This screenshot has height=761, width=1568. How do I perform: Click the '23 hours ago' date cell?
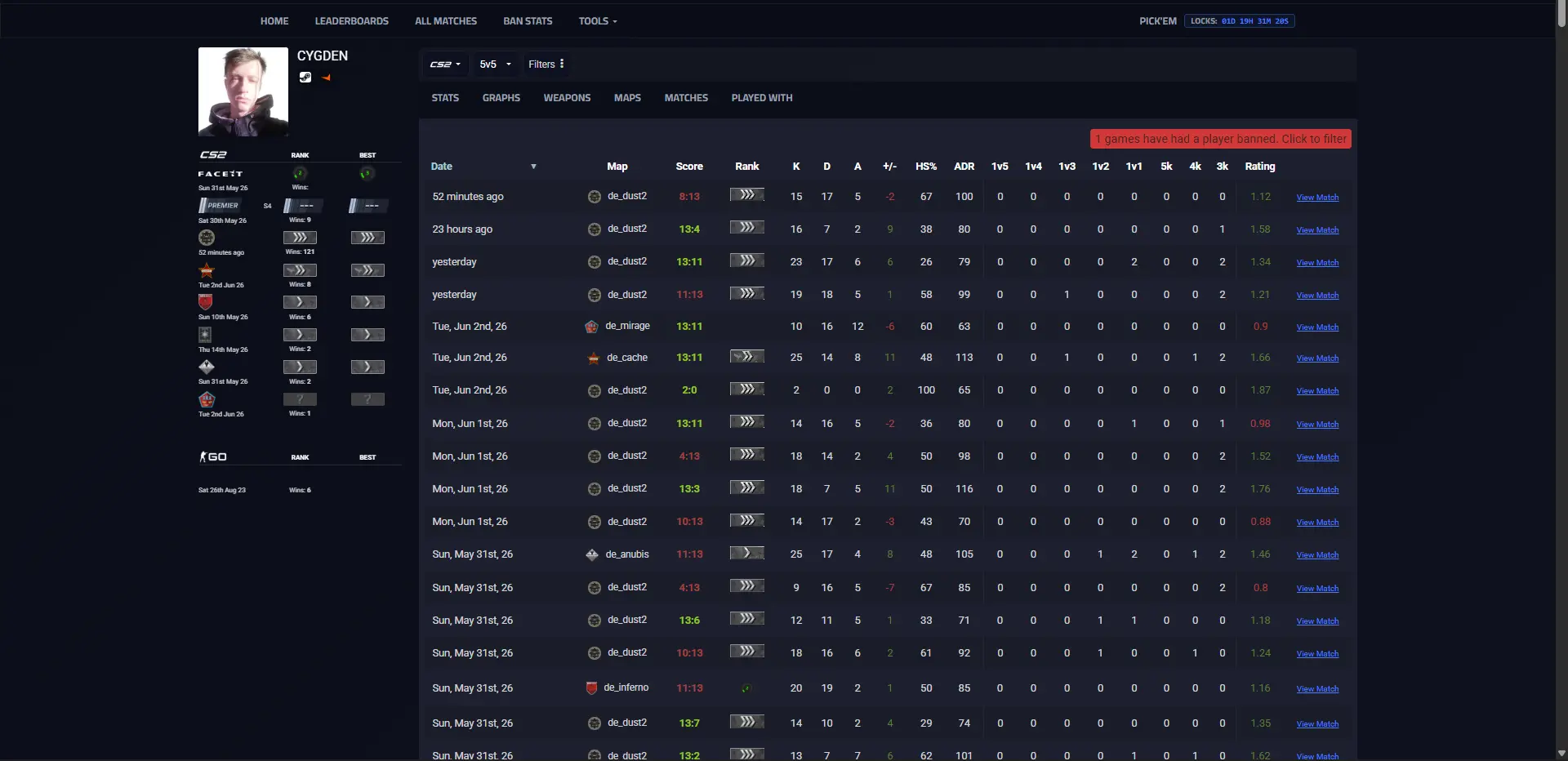coord(462,229)
